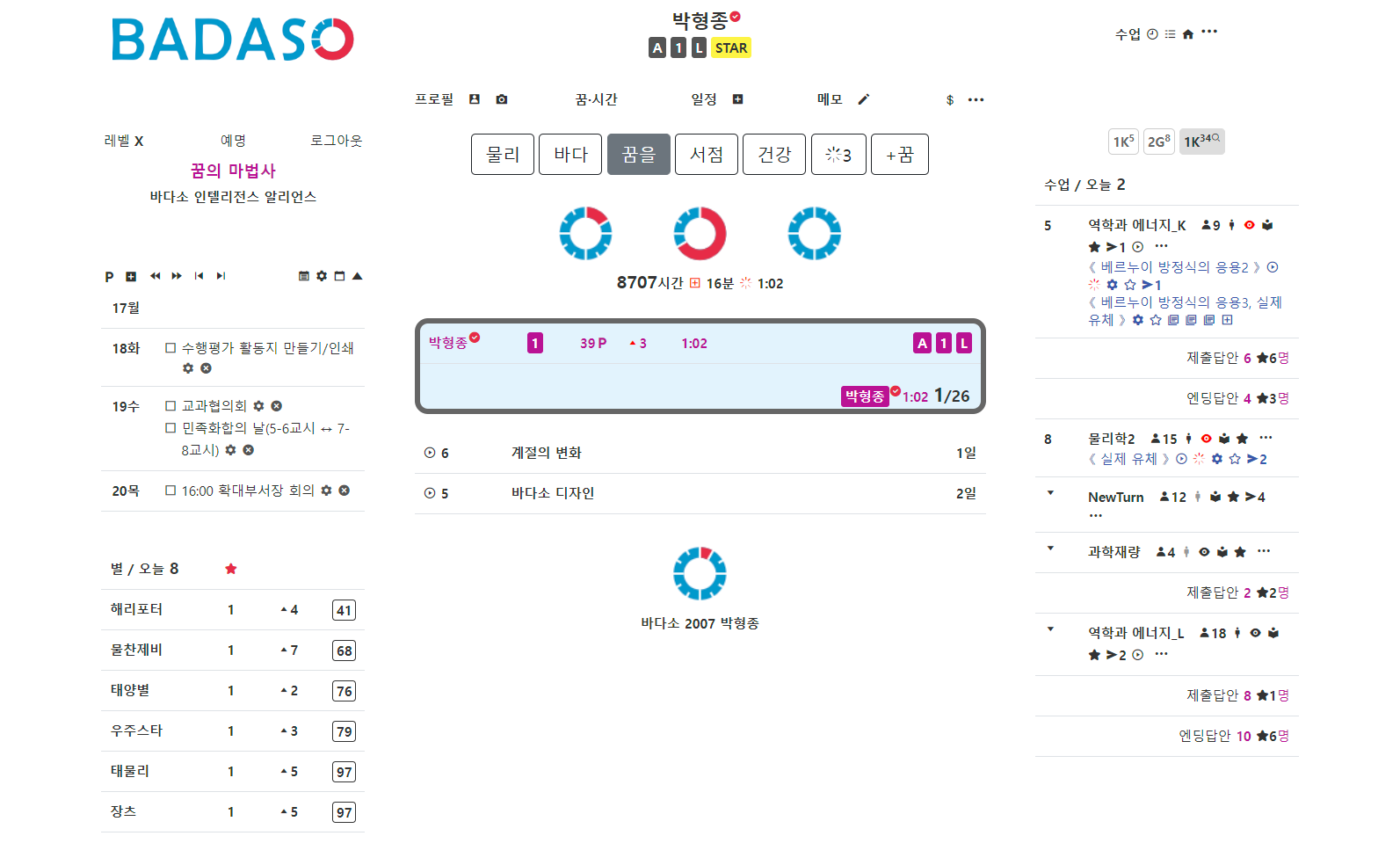Viewport: 1400px width, 865px height.
Task: Check the 수행평가 활동지 만들기/인쇄 task
Action: point(171,348)
